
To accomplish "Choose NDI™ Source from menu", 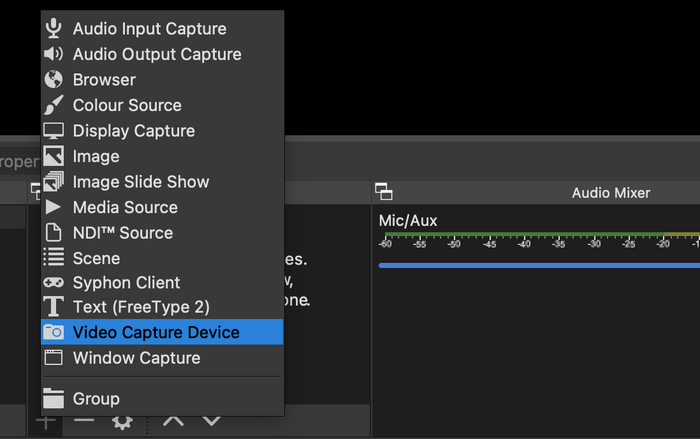I will click(x=122, y=233).
